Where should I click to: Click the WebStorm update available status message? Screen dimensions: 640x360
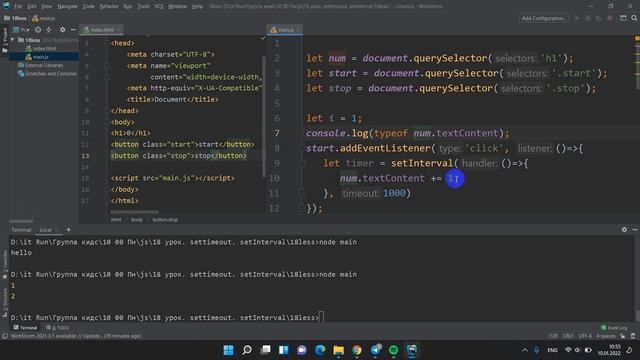pyautogui.click(x=76, y=336)
